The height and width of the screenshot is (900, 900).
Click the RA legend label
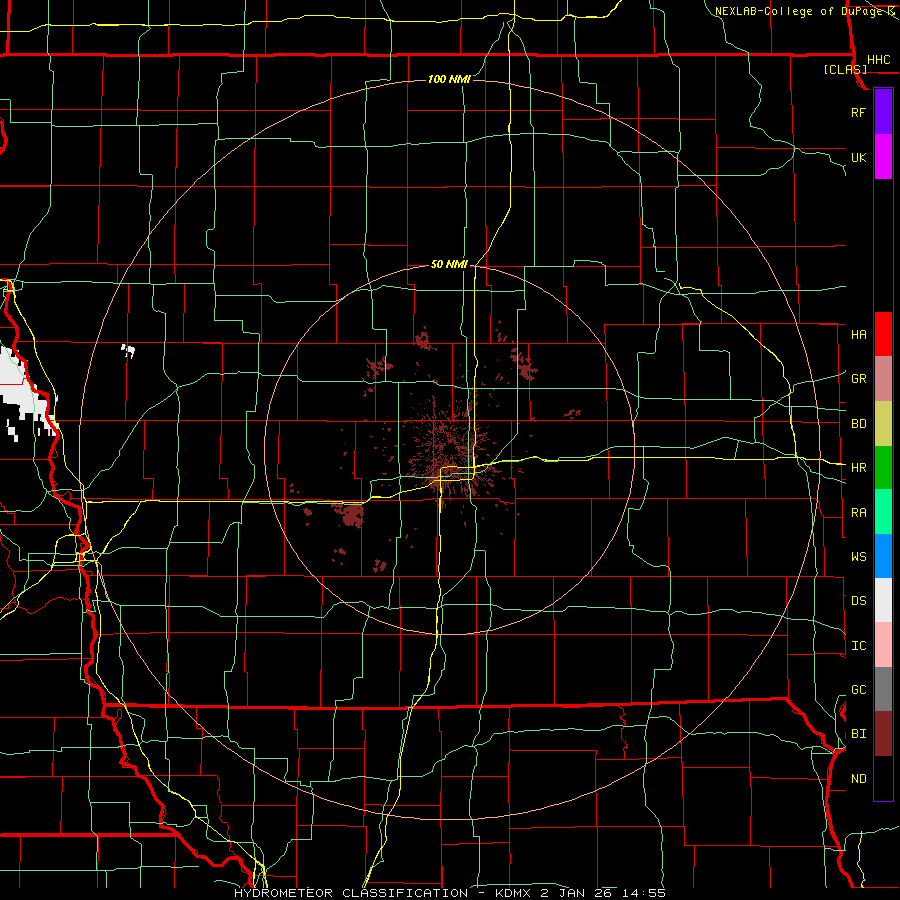[x=859, y=512]
